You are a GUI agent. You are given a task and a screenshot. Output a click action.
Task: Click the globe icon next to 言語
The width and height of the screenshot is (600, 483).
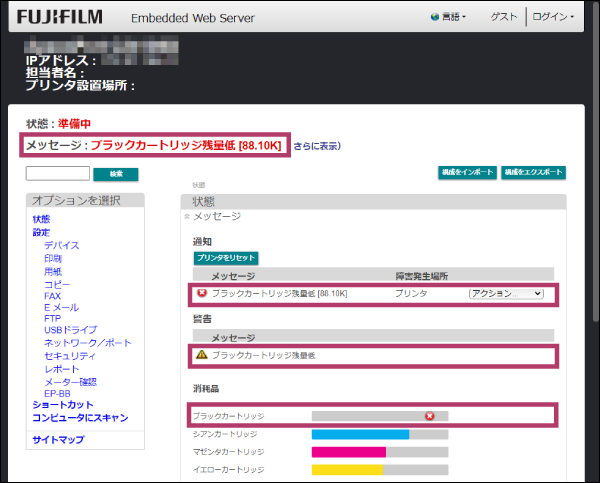[435, 17]
